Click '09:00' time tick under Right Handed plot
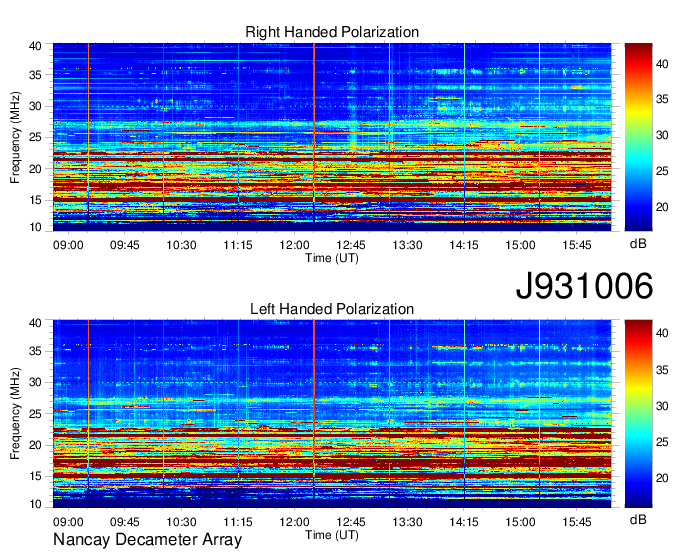Viewport: 680px width, 552px height. (68, 245)
